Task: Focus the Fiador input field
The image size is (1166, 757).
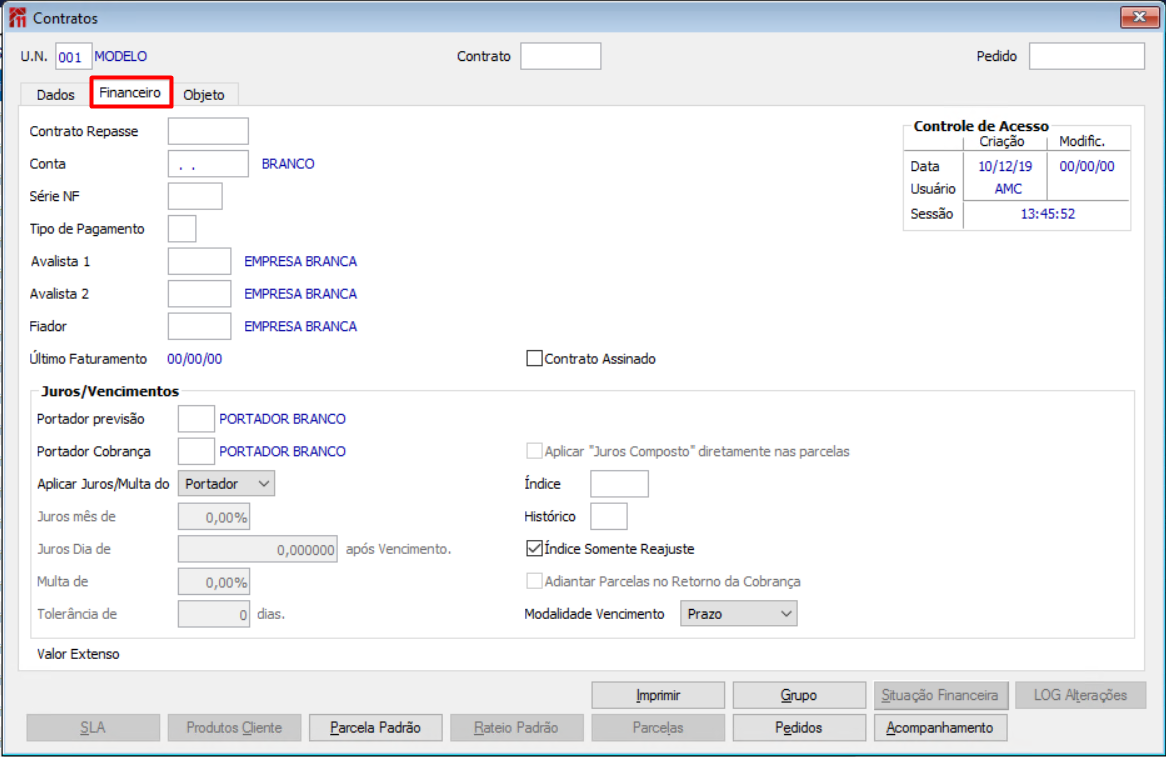Action: [x=199, y=326]
